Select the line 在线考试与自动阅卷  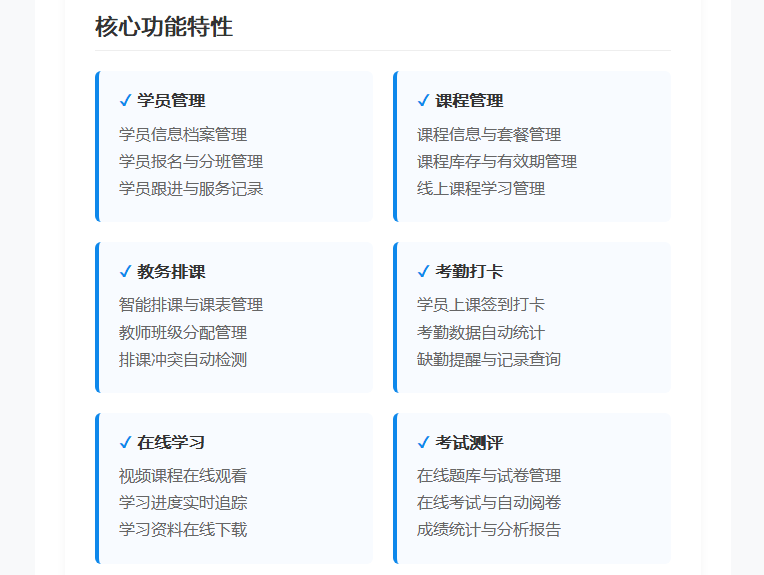[x=489, y=503]
